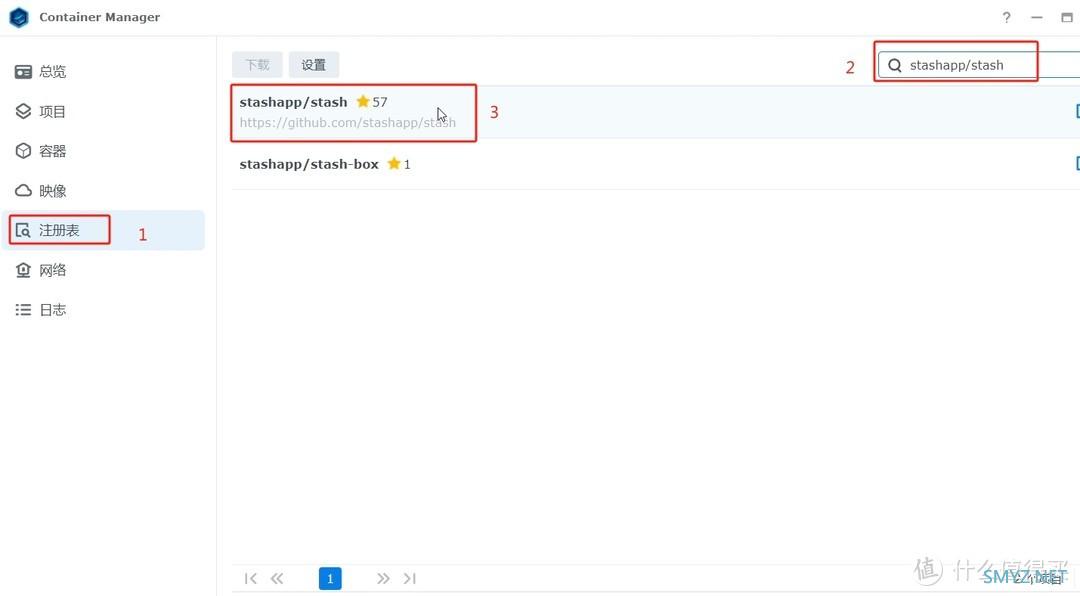Image resolution: width=1080 pixels, height=596 pixels.
Task: Click the Container Manager logo icon
Action: [19, 17]
